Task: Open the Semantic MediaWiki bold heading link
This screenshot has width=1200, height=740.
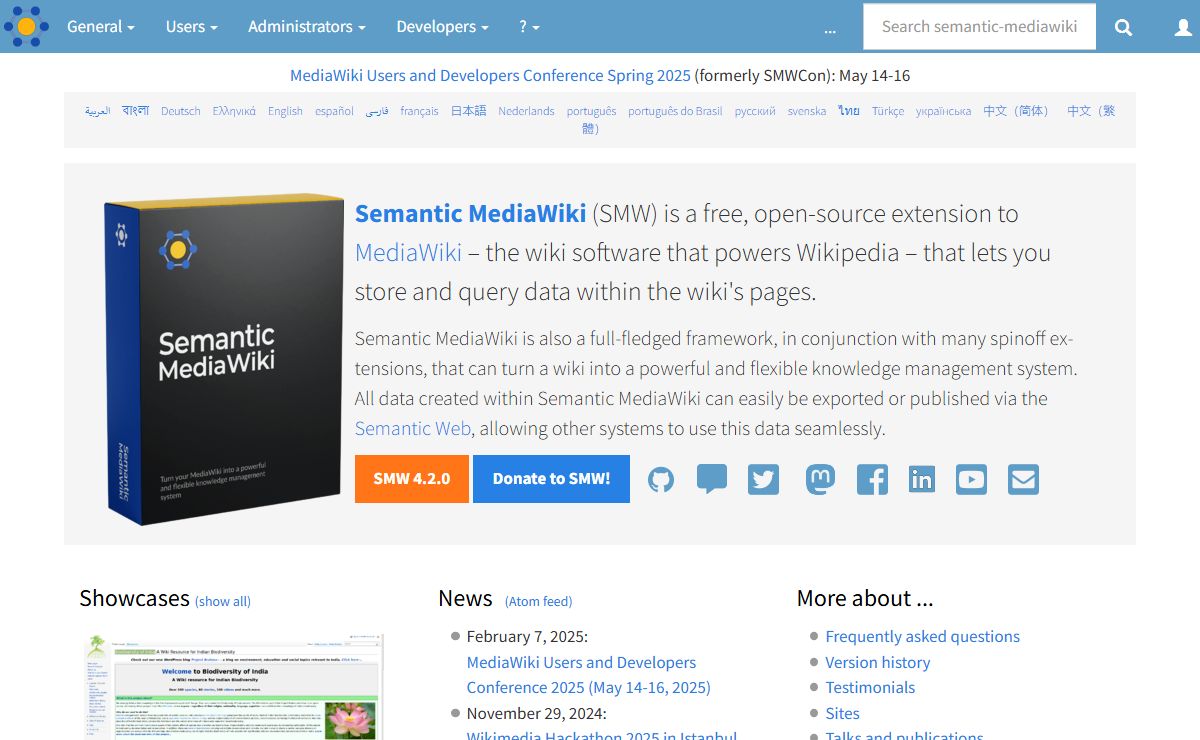Action: click(470, 214)
